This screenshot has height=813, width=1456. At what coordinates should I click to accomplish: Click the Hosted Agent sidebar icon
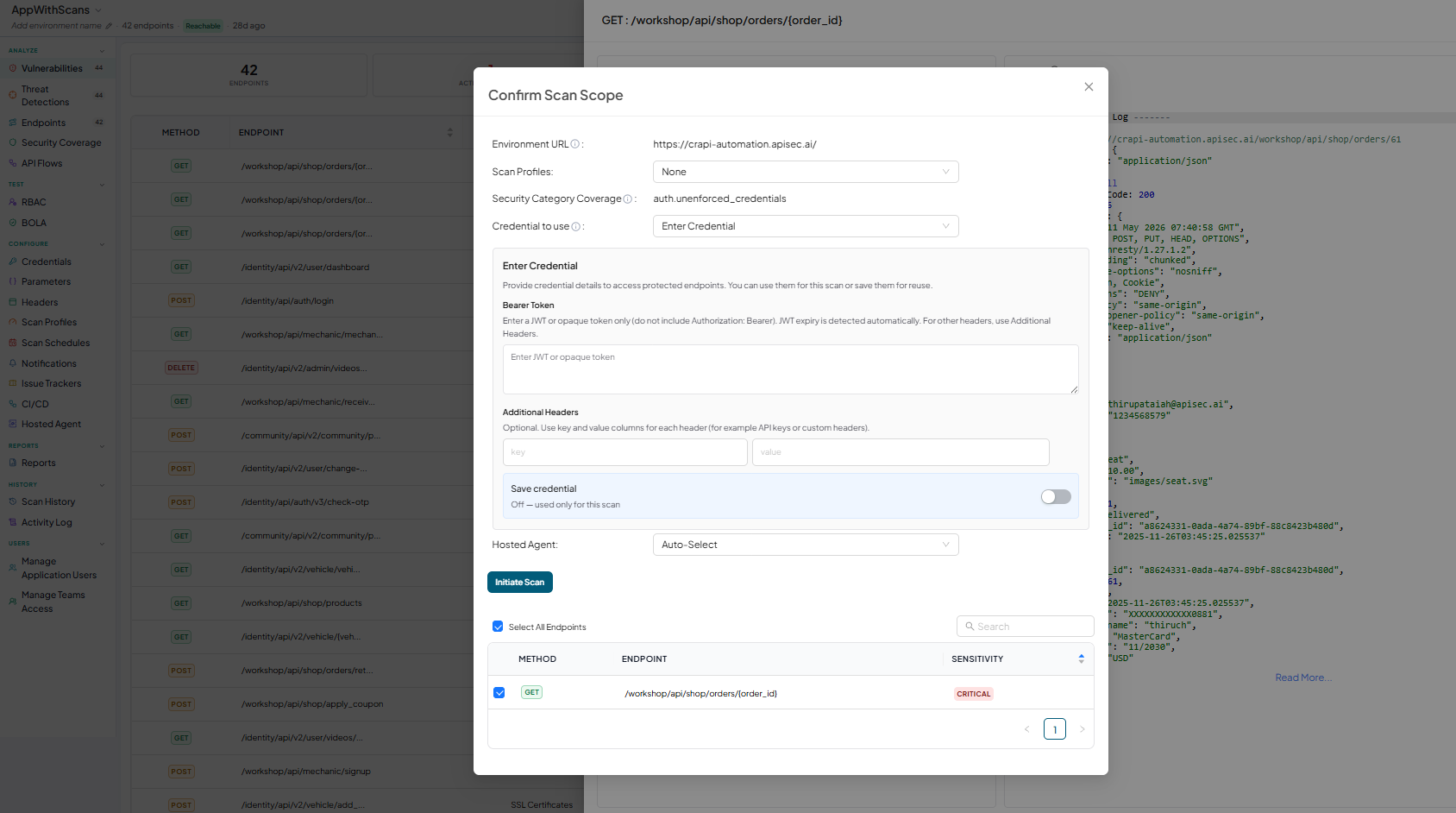coord(13,424)
